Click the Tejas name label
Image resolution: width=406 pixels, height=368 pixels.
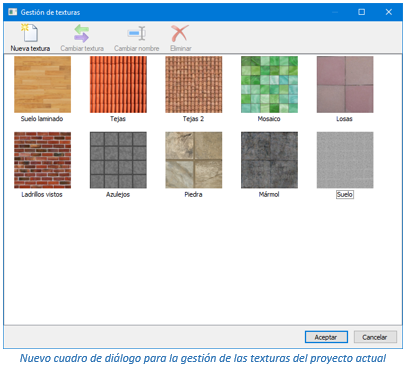pyautogui.click(x=118, y=119)
